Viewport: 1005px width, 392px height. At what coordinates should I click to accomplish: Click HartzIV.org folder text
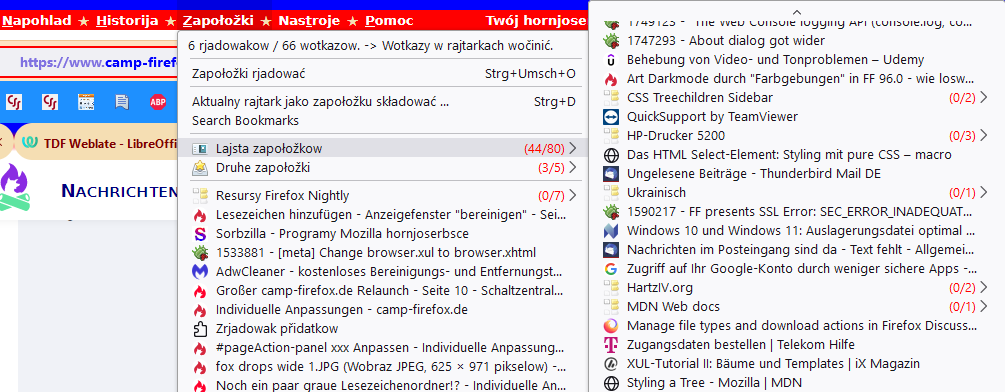pyautogui.click(x=660, y=288)
